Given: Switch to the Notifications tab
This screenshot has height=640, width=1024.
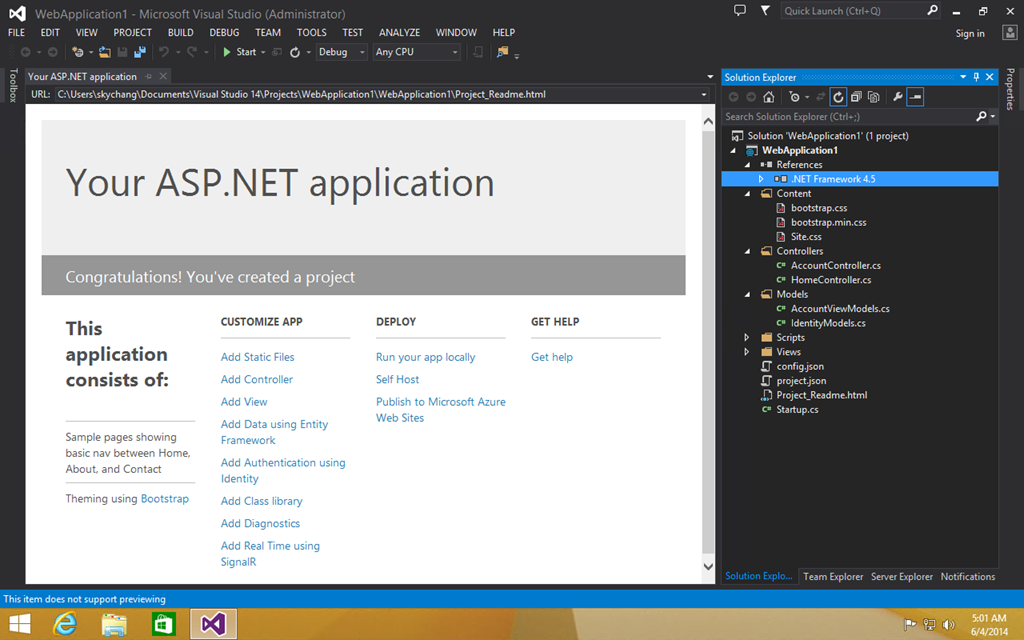Looking at the screenshot, I should (x=968, y=577).
